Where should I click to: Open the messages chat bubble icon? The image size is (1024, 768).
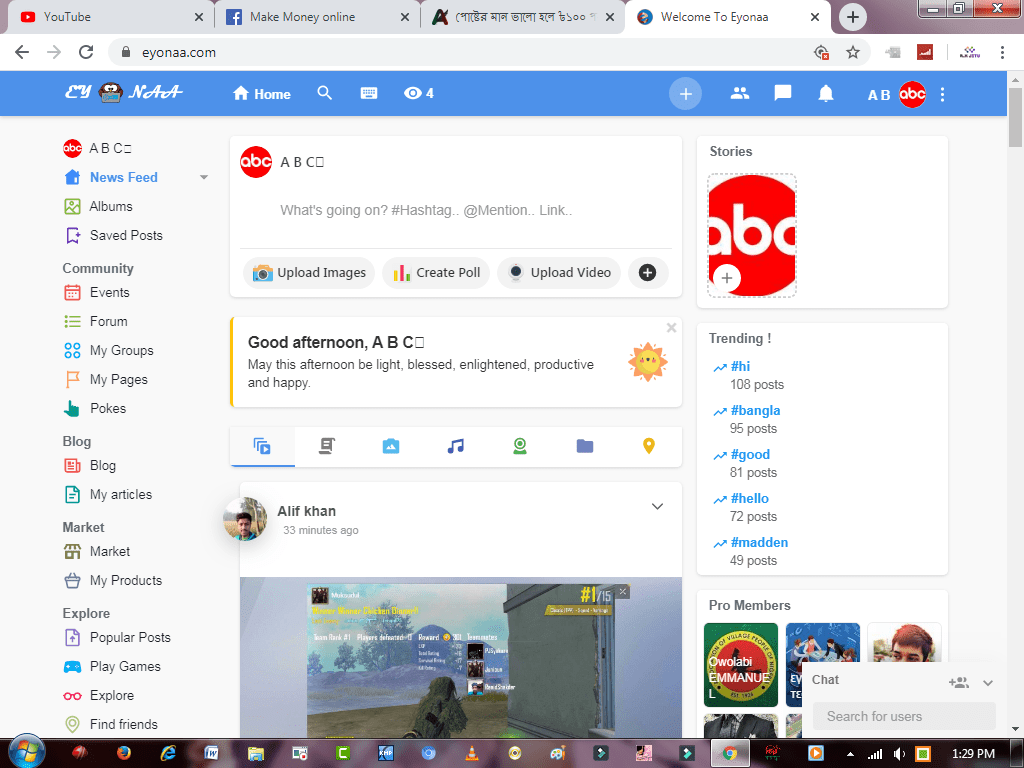[x=783, y=93]
